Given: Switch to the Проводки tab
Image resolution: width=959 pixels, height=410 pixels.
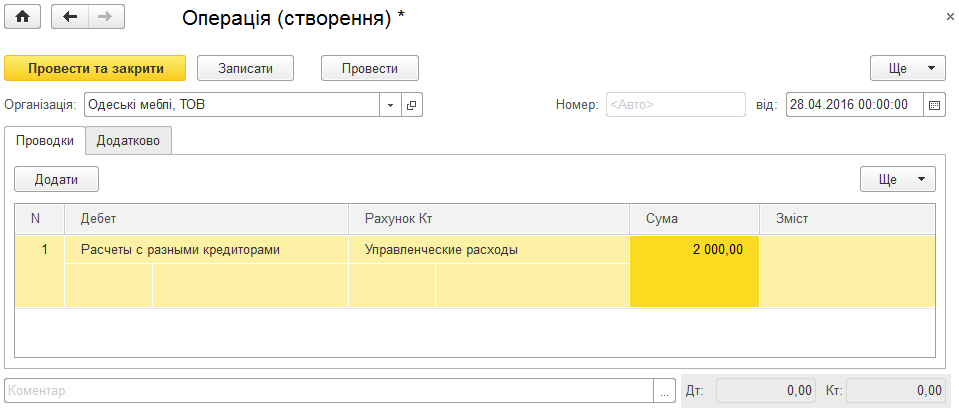Looking at the screenshot, I should click(x=45, y=140).
